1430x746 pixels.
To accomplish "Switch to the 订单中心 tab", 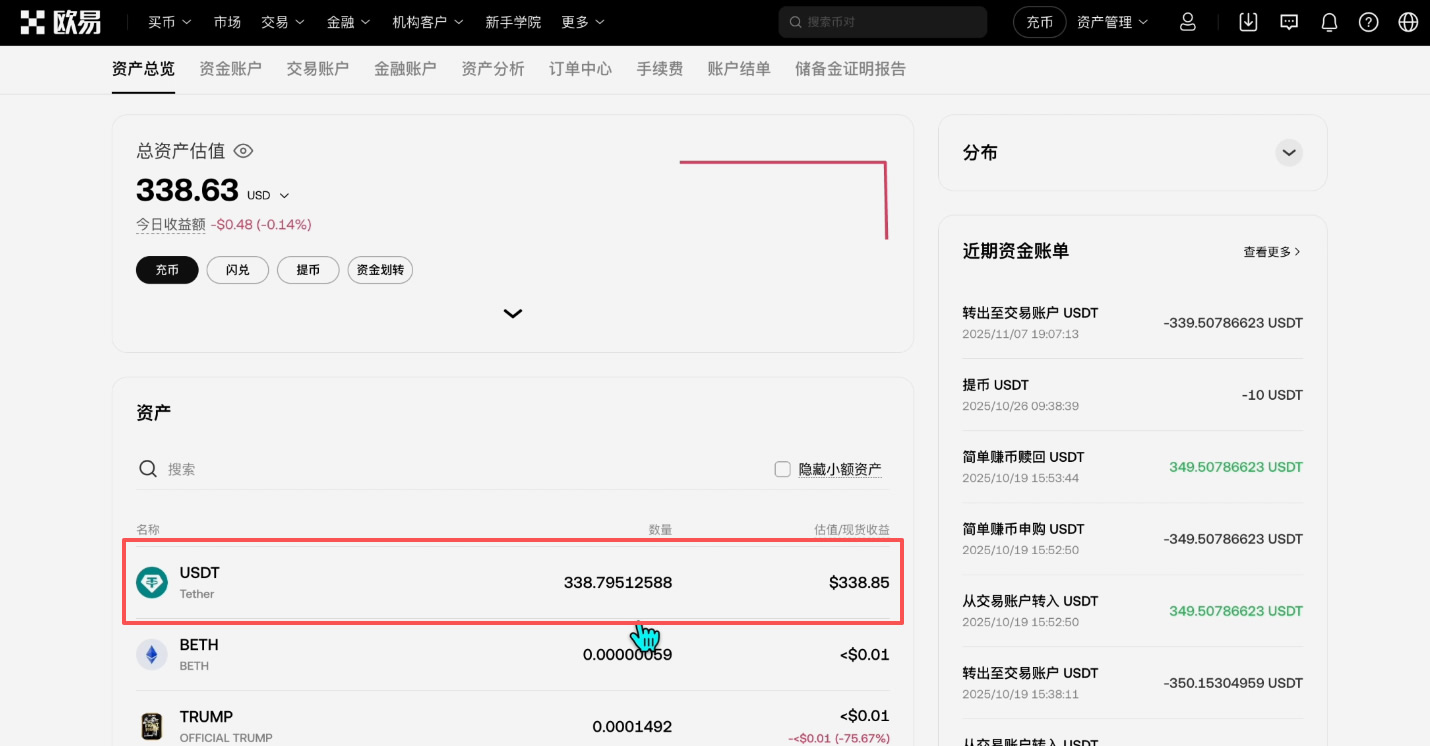I will coord(580,68).
